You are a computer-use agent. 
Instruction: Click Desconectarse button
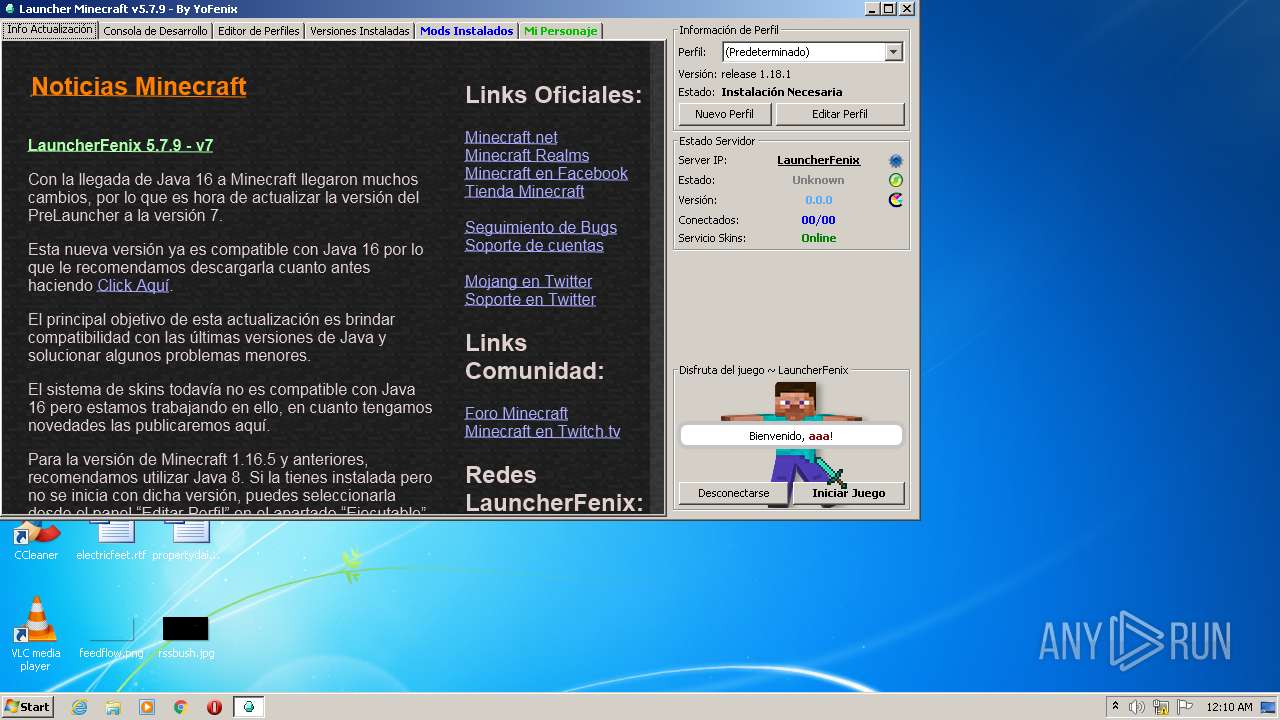coord(734,493)
